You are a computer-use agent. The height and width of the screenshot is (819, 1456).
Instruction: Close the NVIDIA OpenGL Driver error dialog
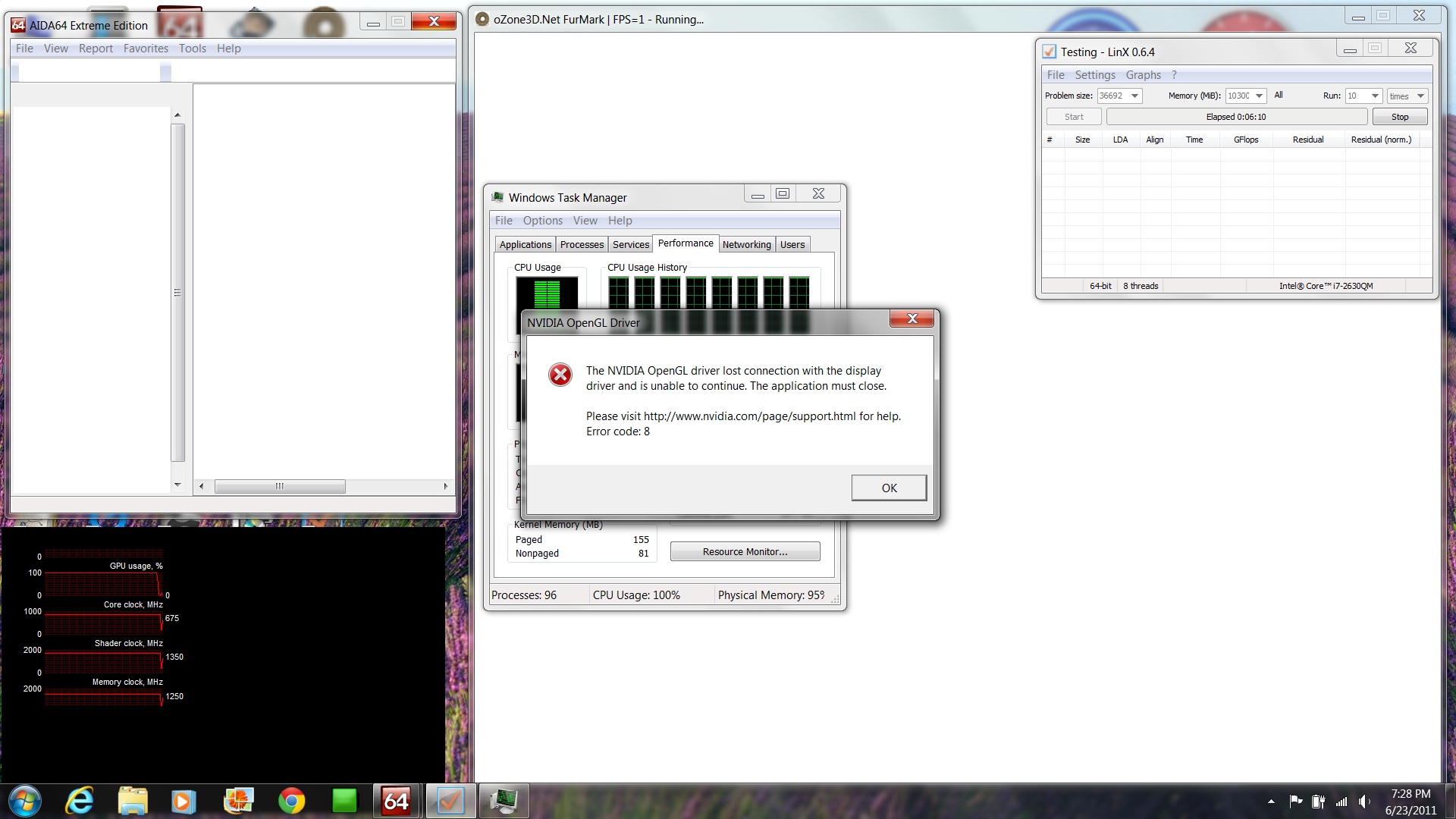tap(912, 319)
